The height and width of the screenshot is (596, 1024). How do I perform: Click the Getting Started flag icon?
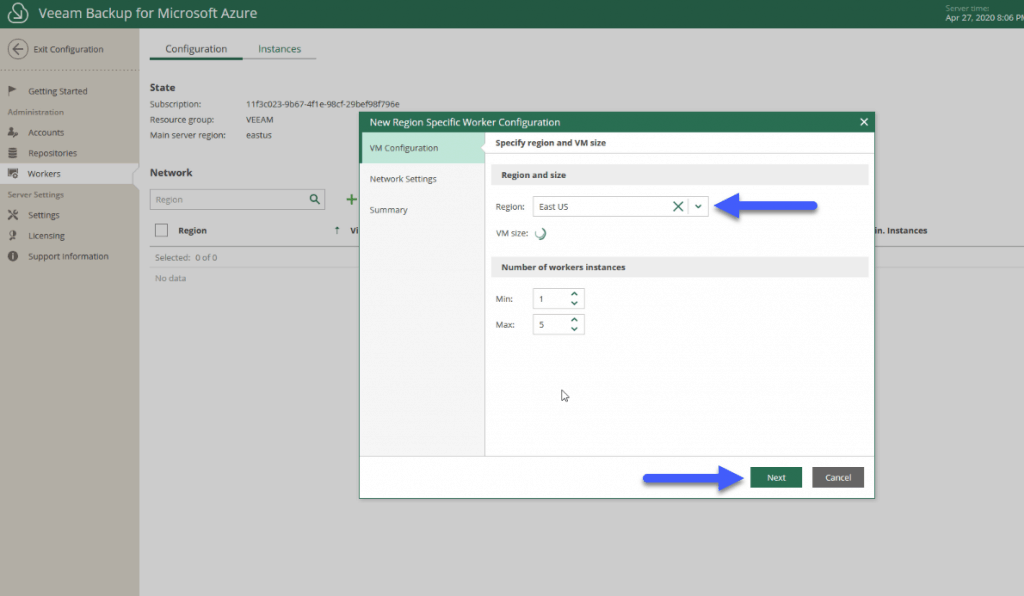(x=12, y=90)
